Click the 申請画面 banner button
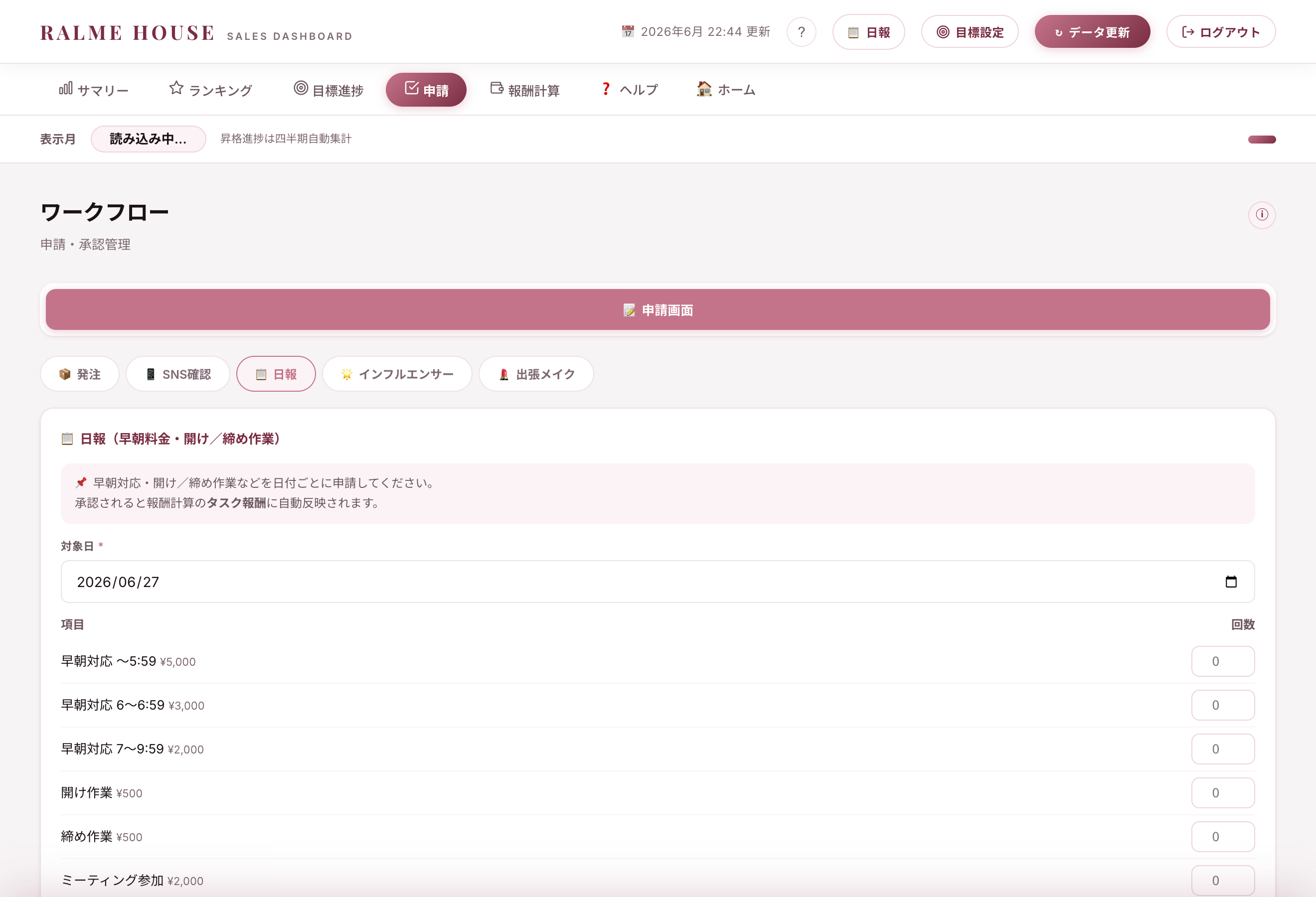Image resolution: width=1316 pixels, height=897 pixels. pyautogui.click(x=658, y=309)
